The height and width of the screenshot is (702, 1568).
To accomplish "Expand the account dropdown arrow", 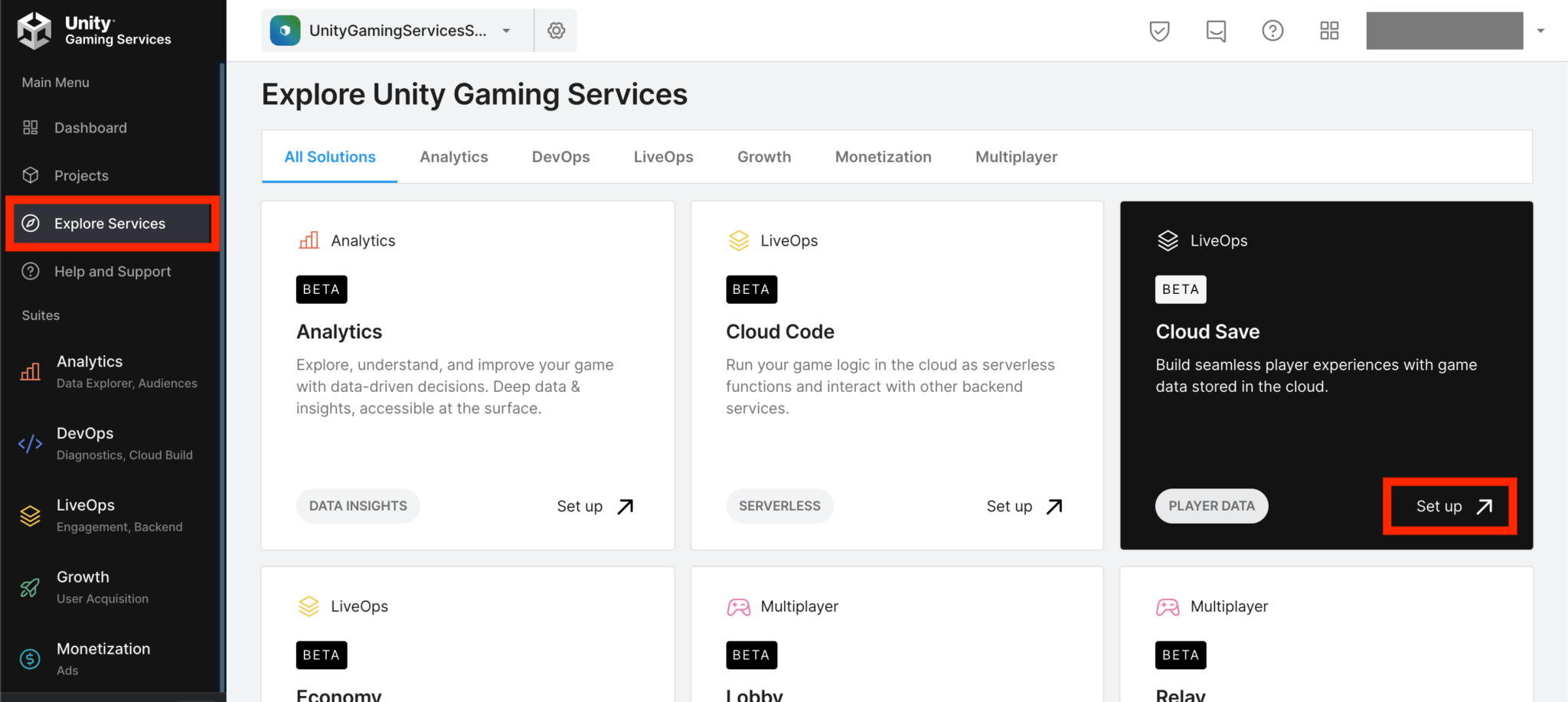I will (1540, 31).
